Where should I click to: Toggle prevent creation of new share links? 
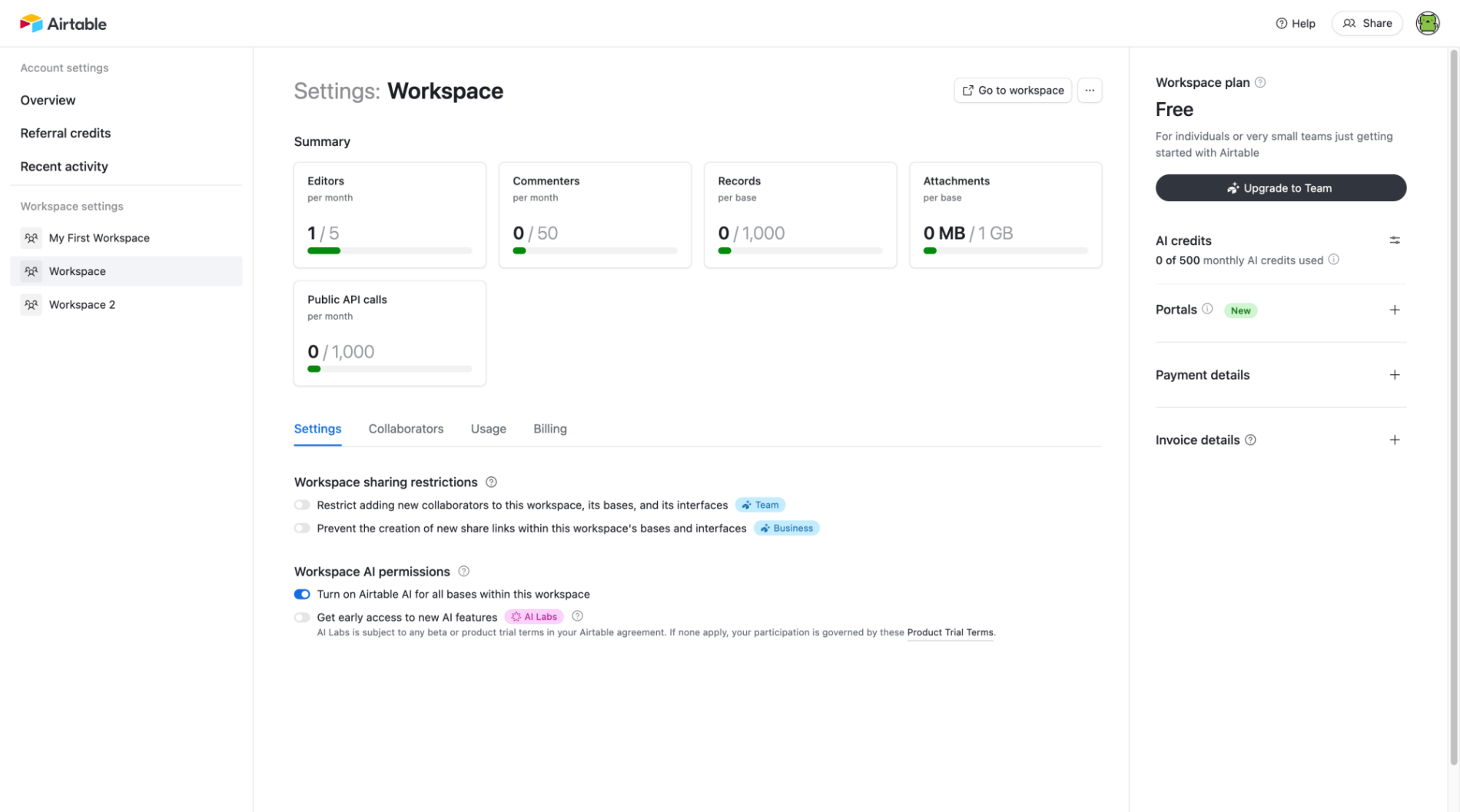[302, 529]
